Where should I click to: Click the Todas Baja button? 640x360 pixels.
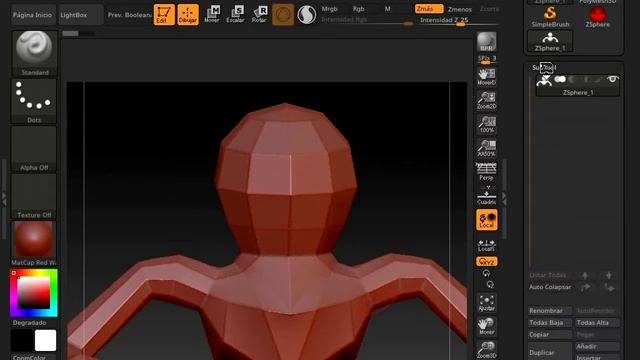(549, 322)
